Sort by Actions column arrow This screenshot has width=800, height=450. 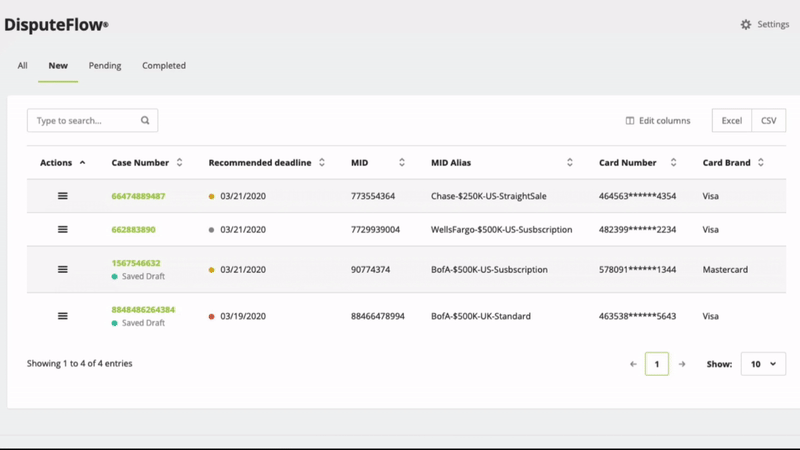[83, 163]
